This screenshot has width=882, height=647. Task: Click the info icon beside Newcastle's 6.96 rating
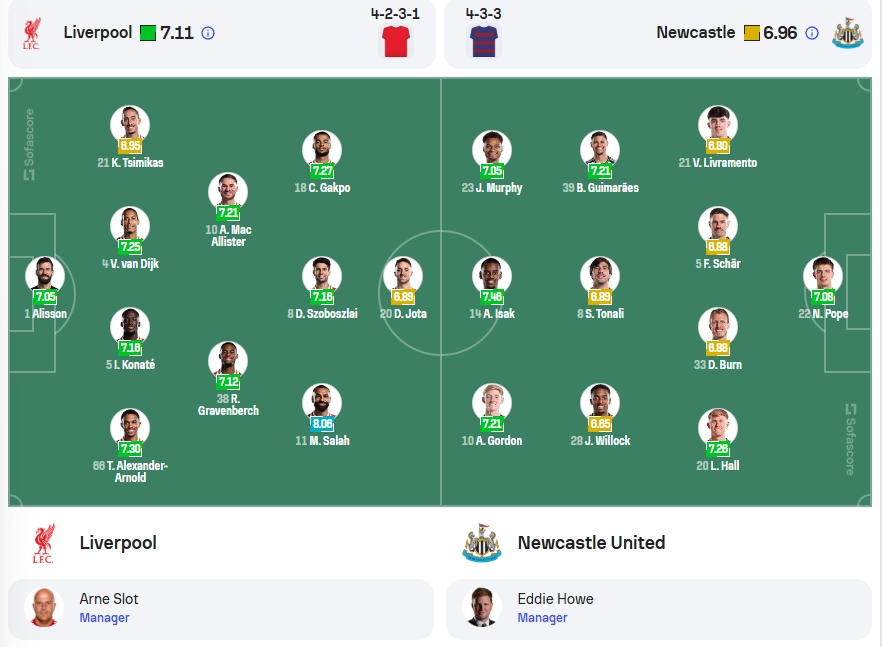(812, 33)
